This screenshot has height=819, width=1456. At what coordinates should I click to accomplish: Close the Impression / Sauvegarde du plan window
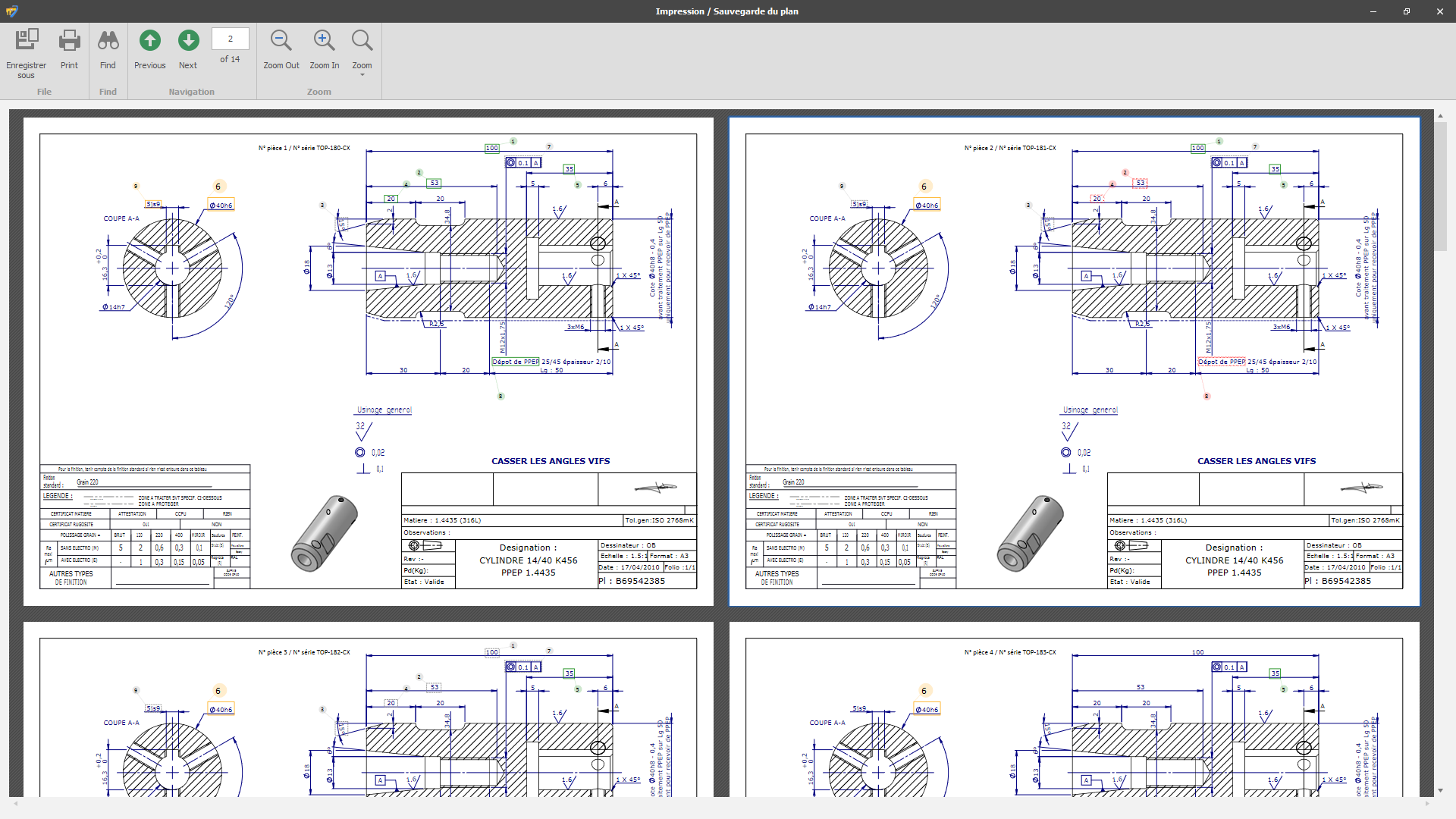(x=1439, y=11)
